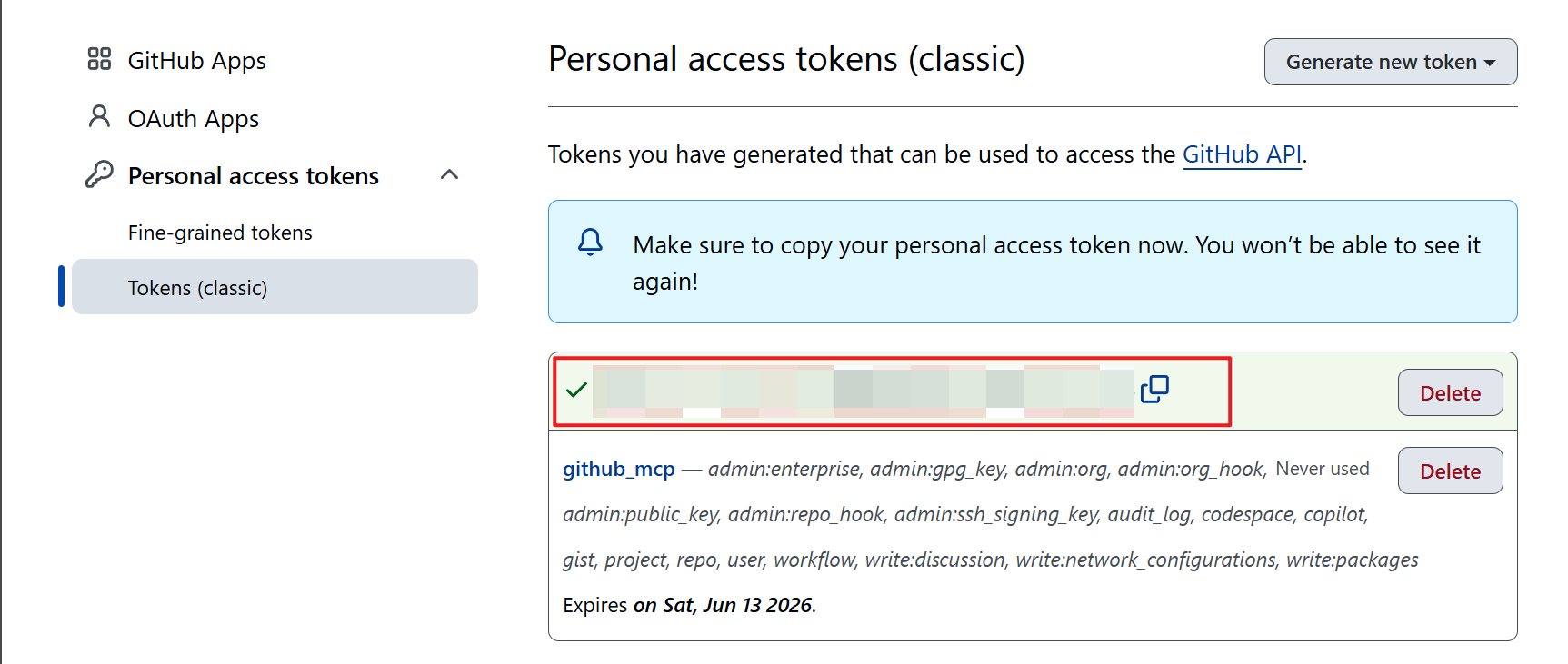Image resolution: width=1568 pixels, height=664 pixels.
Task: Open GitHub Apps settings page
Action: pyautogui.click(x=196, y=61)
